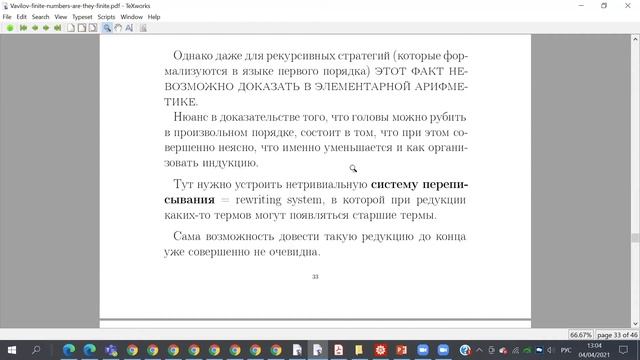Open the Window menu

131,17
